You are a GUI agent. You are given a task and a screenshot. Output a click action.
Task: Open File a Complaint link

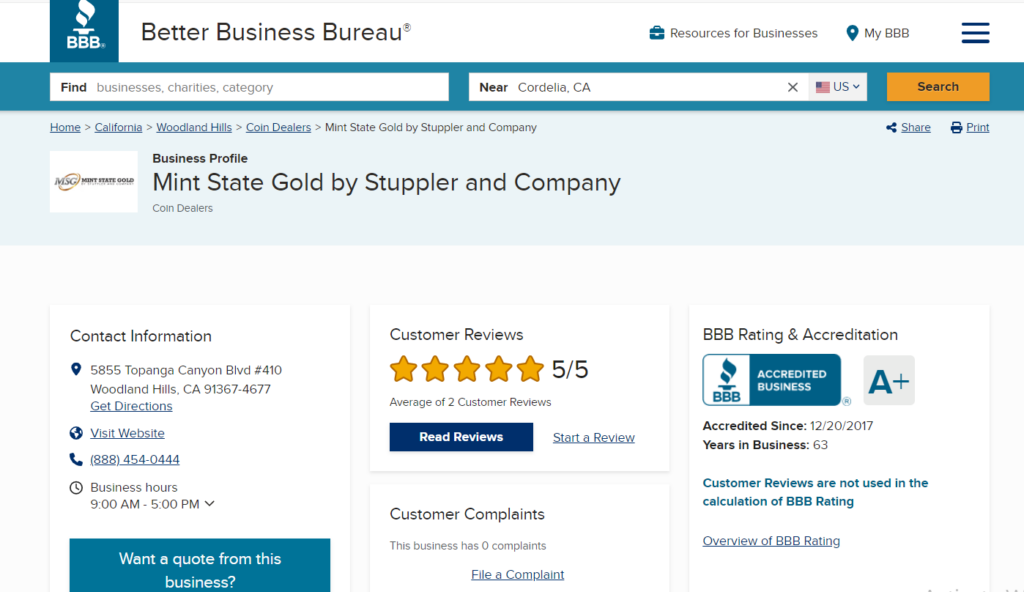517,574
